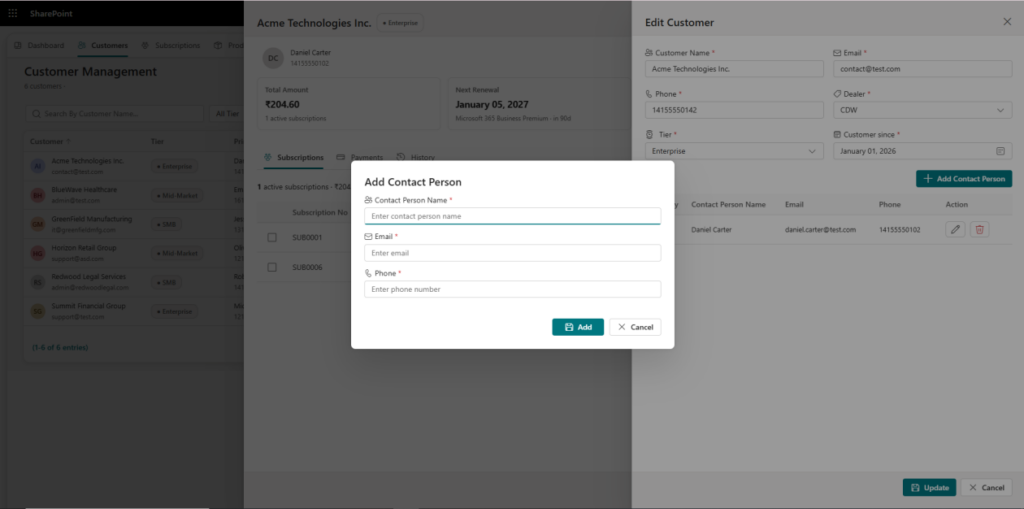Open the SharePoint app launcher grid icon

tap(13, 13)
